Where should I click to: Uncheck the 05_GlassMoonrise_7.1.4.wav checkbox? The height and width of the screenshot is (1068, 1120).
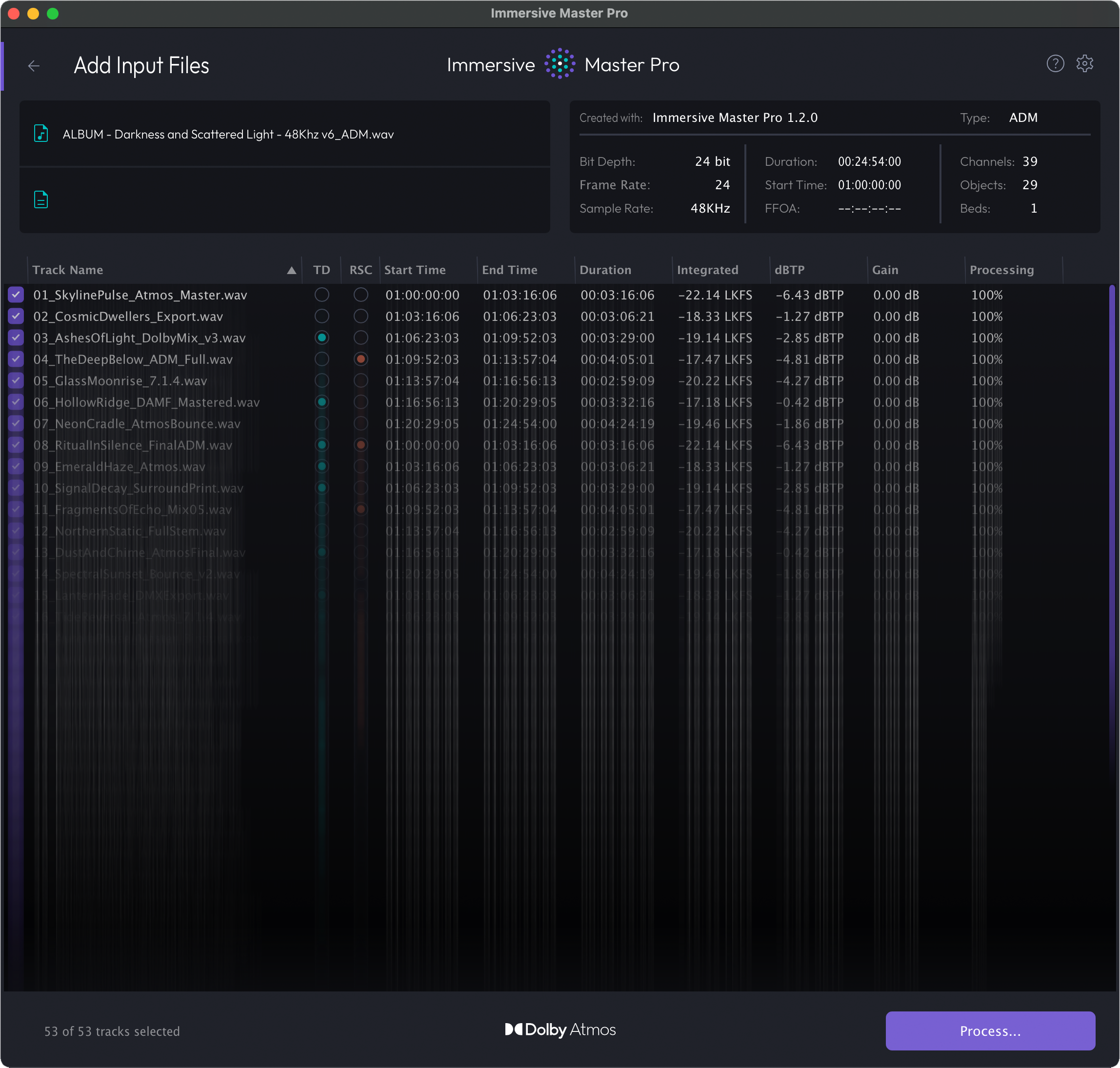[x=16, y=380]
